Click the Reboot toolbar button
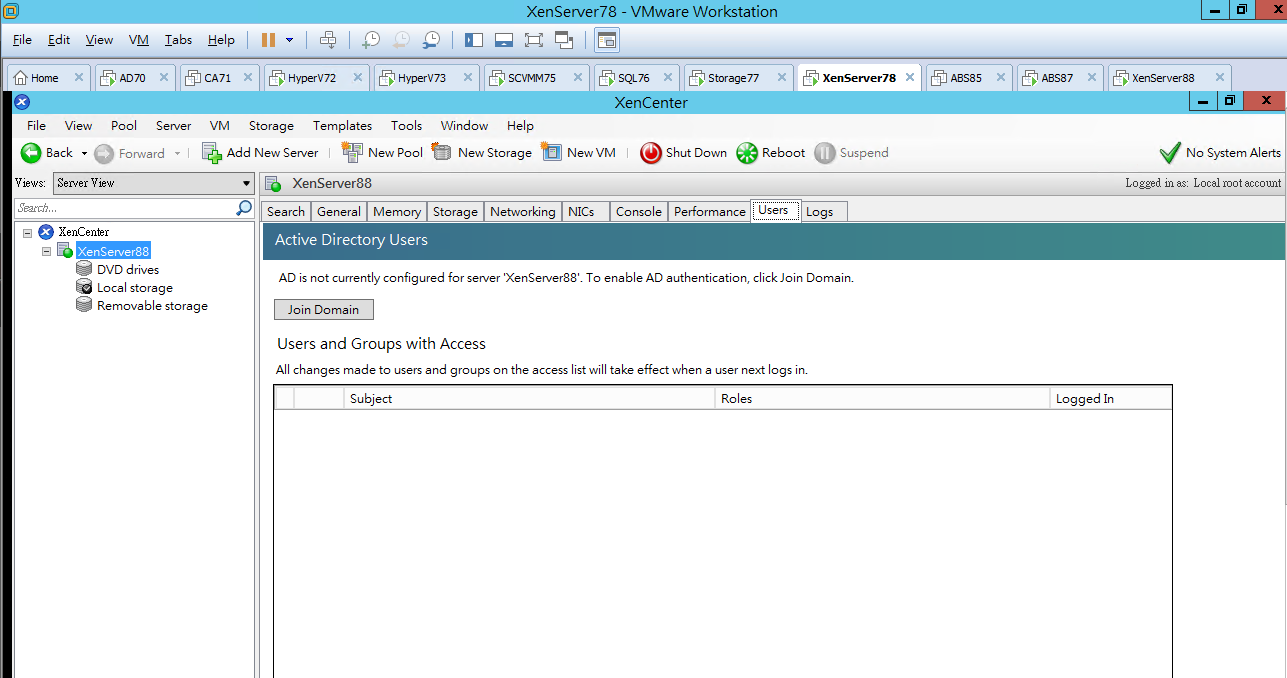Screen dimensions: 1287x678 point(770,153)
